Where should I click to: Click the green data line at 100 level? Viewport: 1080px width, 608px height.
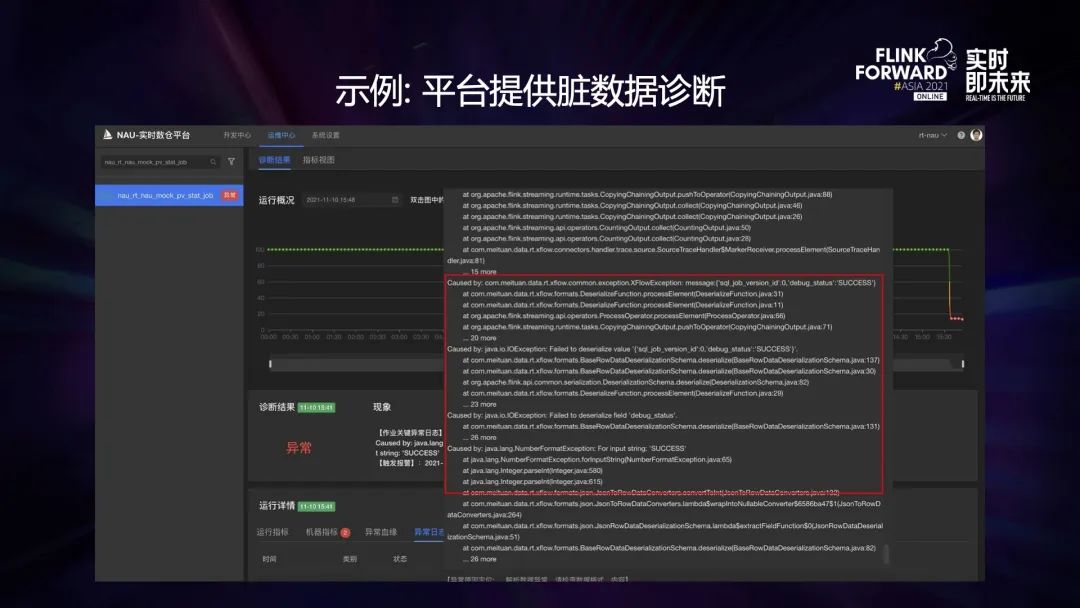coord(355,249)
